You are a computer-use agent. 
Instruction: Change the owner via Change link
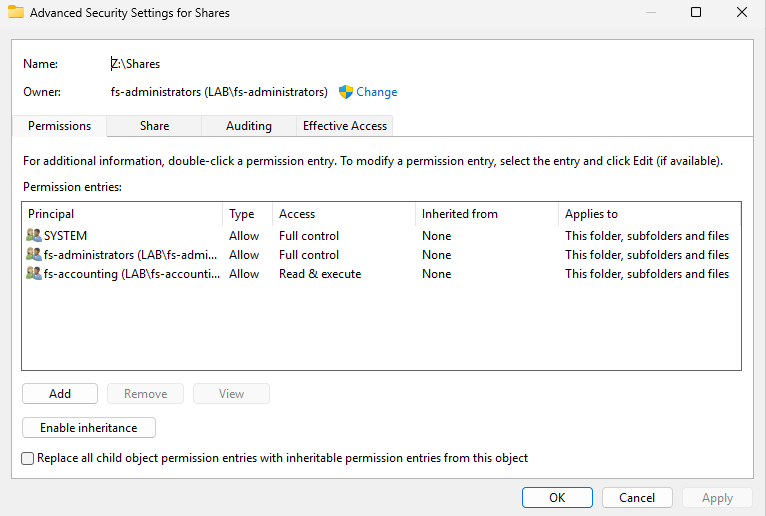[376, 92]
